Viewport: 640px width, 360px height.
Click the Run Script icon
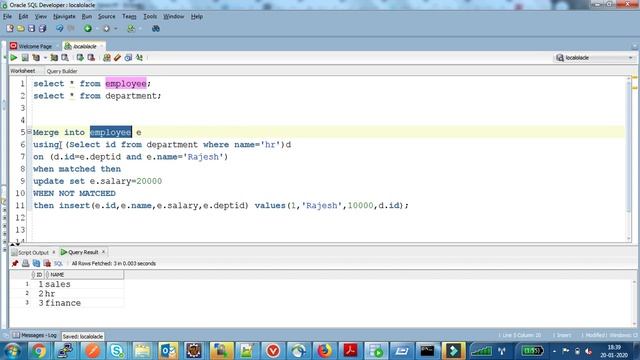[25, 58]
